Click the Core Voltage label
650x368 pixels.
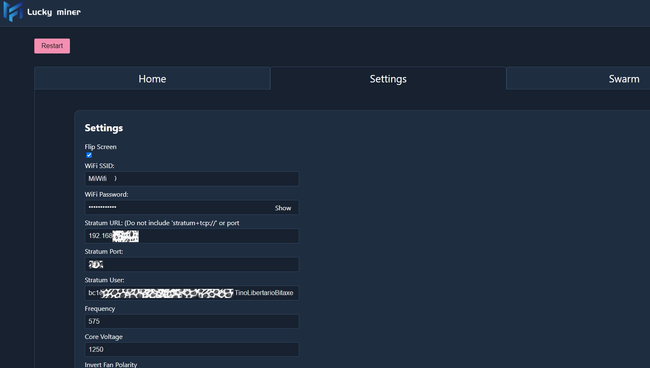click(104, 337)
